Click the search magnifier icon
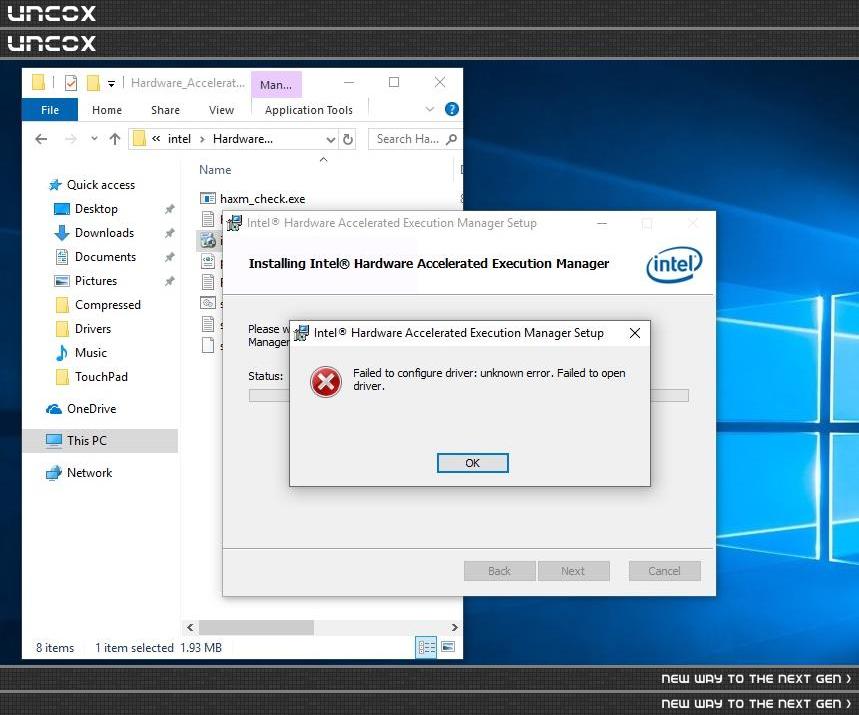 point(451,139)
